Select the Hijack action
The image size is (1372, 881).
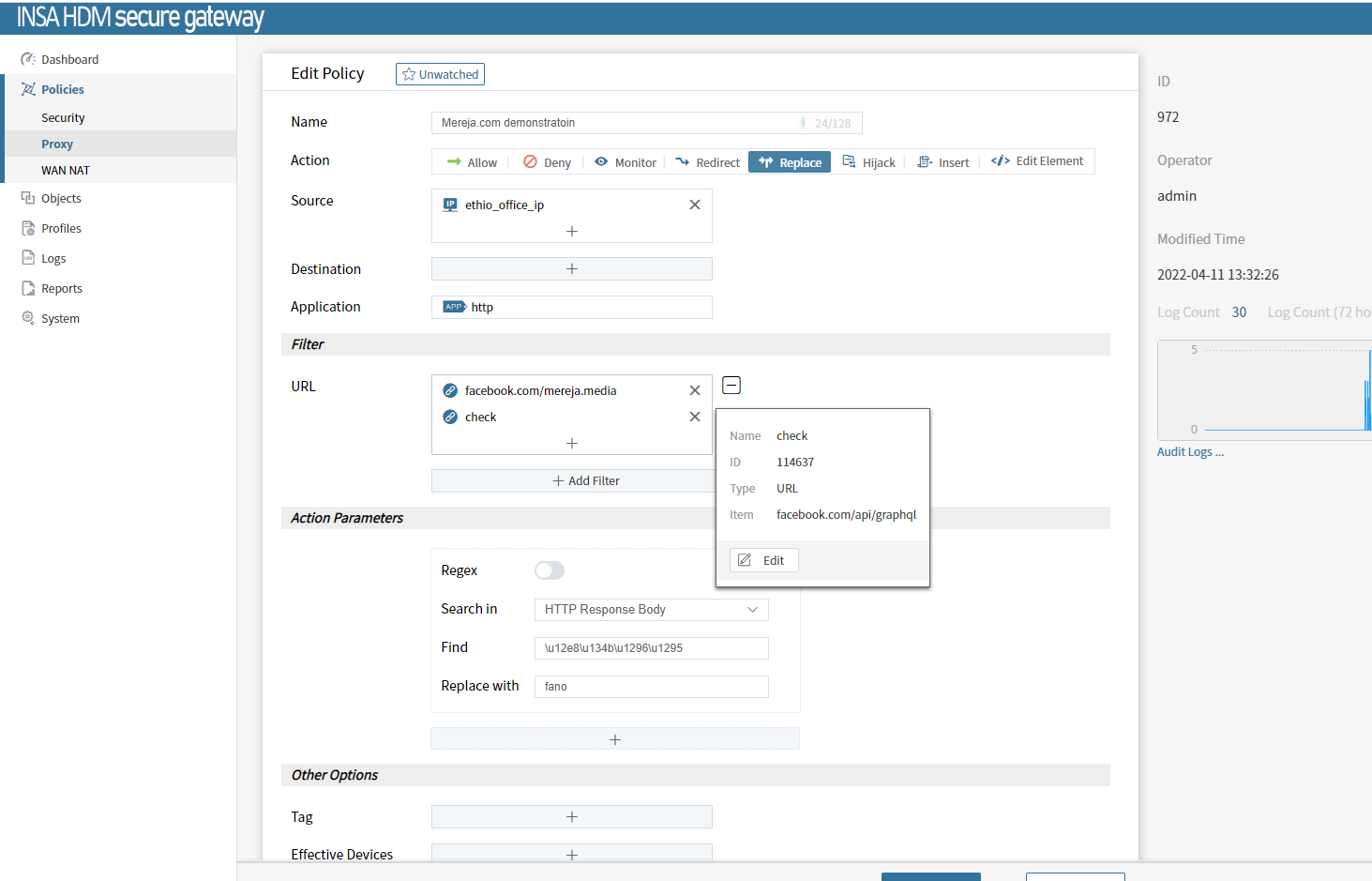coord(869,162)
